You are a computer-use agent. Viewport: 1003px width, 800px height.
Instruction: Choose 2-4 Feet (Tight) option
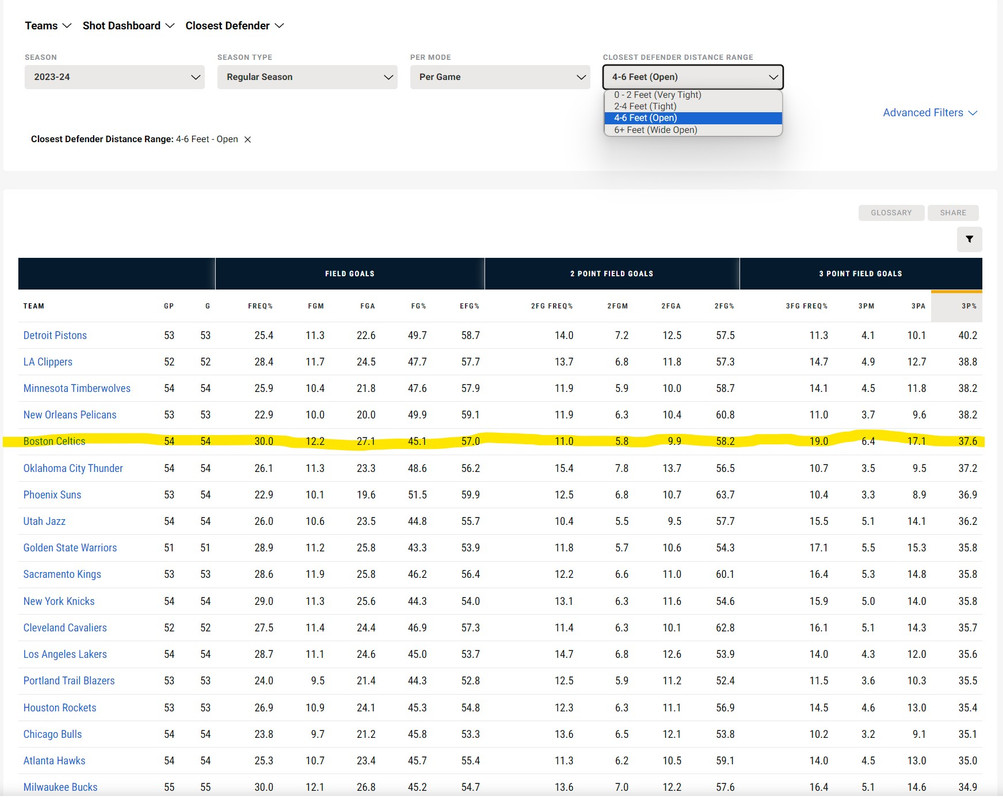tap(693, 106)
